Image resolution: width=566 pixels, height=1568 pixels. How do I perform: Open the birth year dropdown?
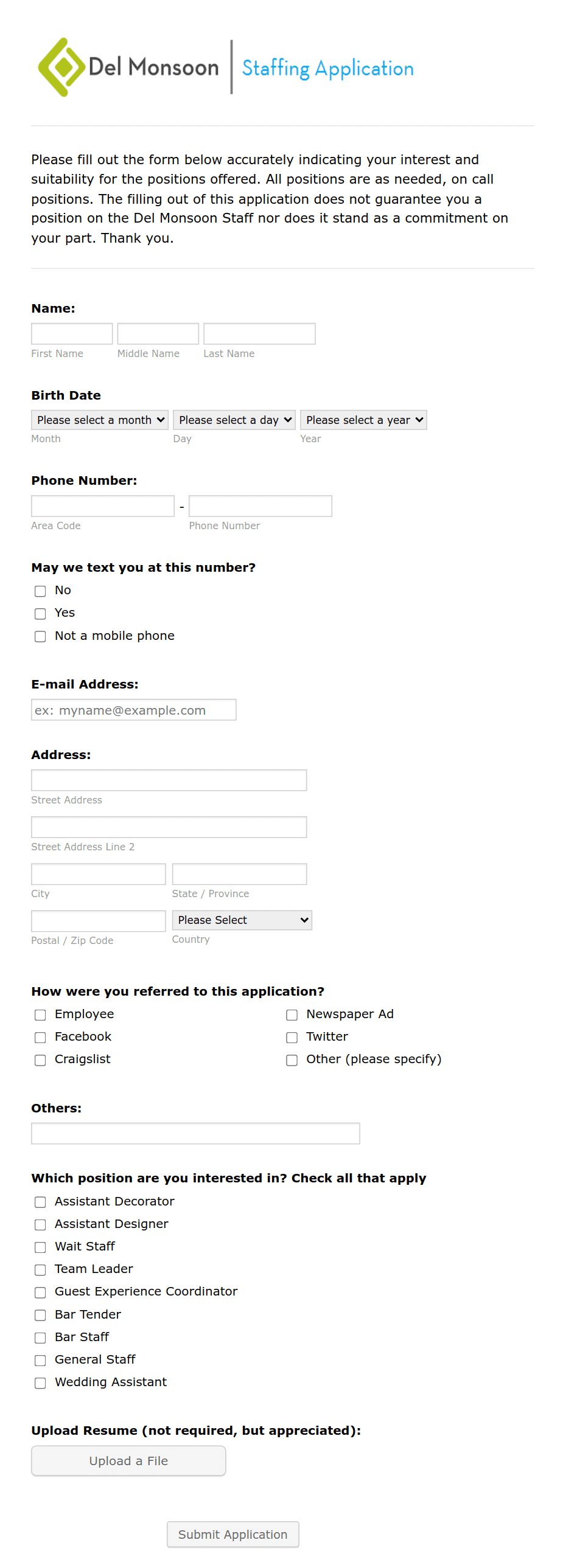(363, 420)
